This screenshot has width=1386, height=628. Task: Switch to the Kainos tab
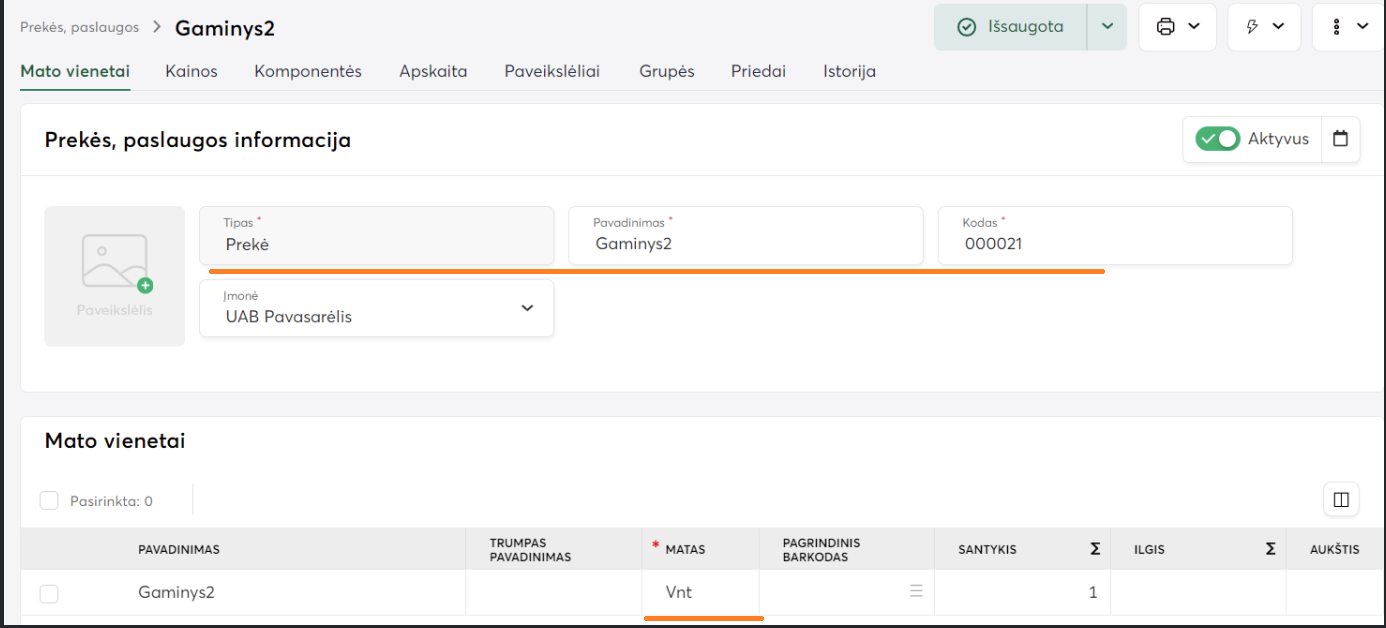tap(191, 71)
